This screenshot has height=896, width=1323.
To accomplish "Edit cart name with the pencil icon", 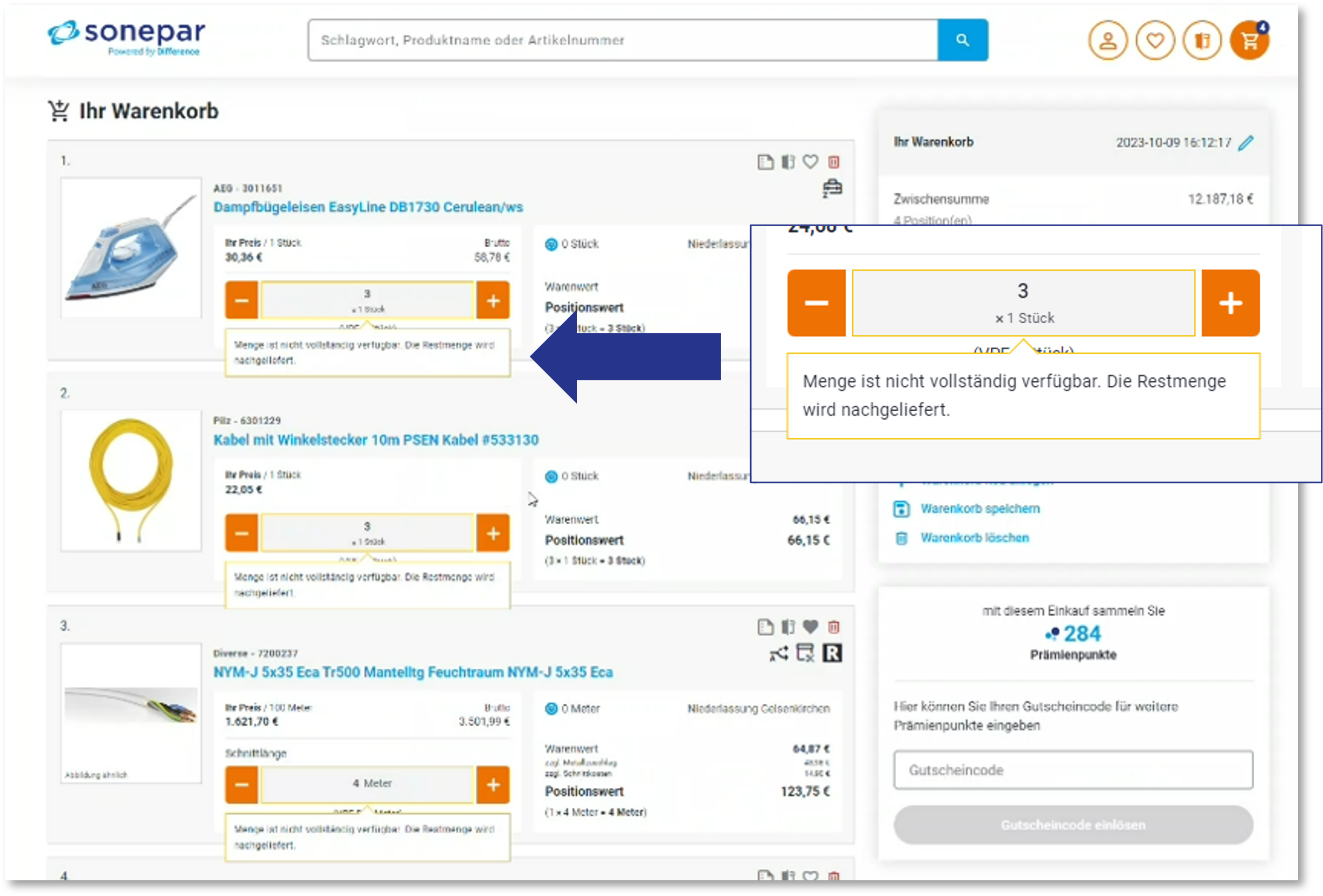I will [1246, 142].
